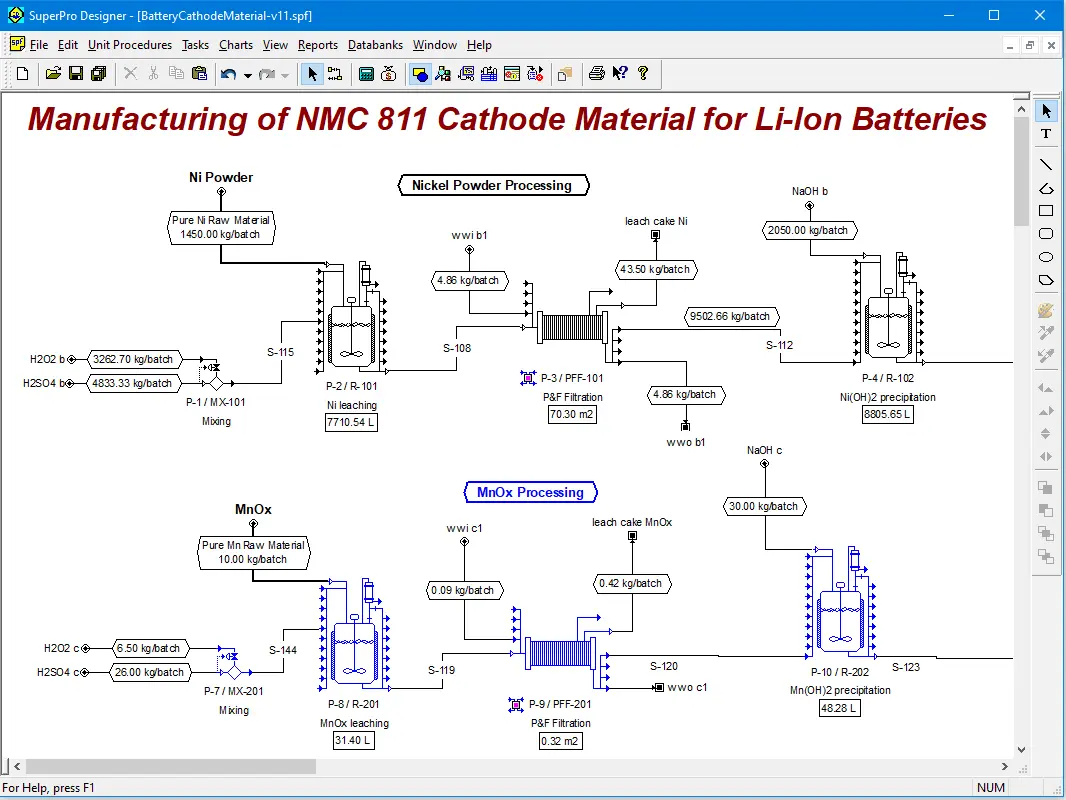Open the Reports menu

(x=317, y=45)
